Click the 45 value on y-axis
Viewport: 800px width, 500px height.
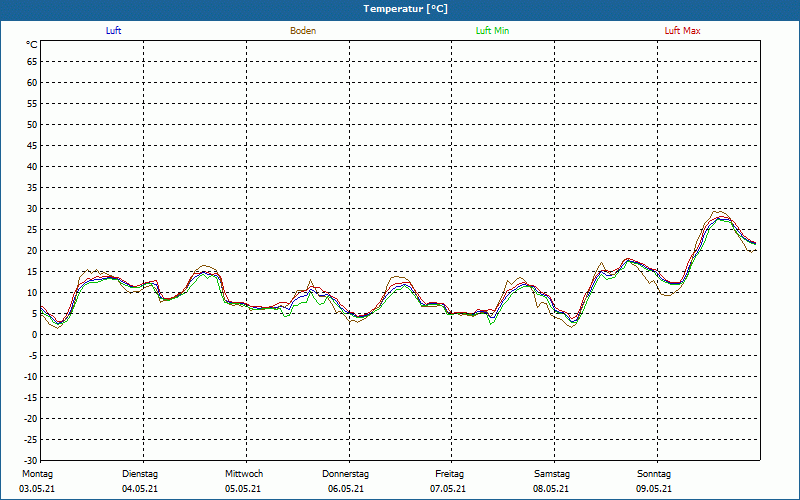click(32, 146)
